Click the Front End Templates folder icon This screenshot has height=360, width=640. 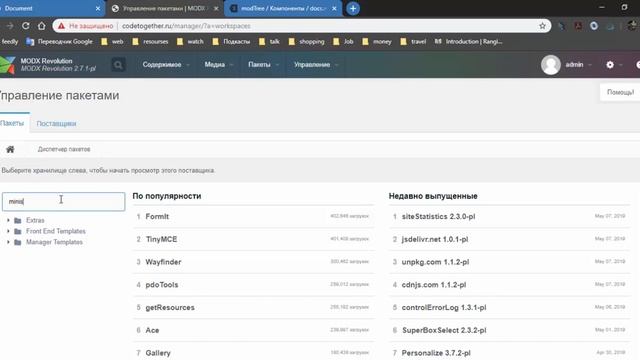click(x=18, y=231)
